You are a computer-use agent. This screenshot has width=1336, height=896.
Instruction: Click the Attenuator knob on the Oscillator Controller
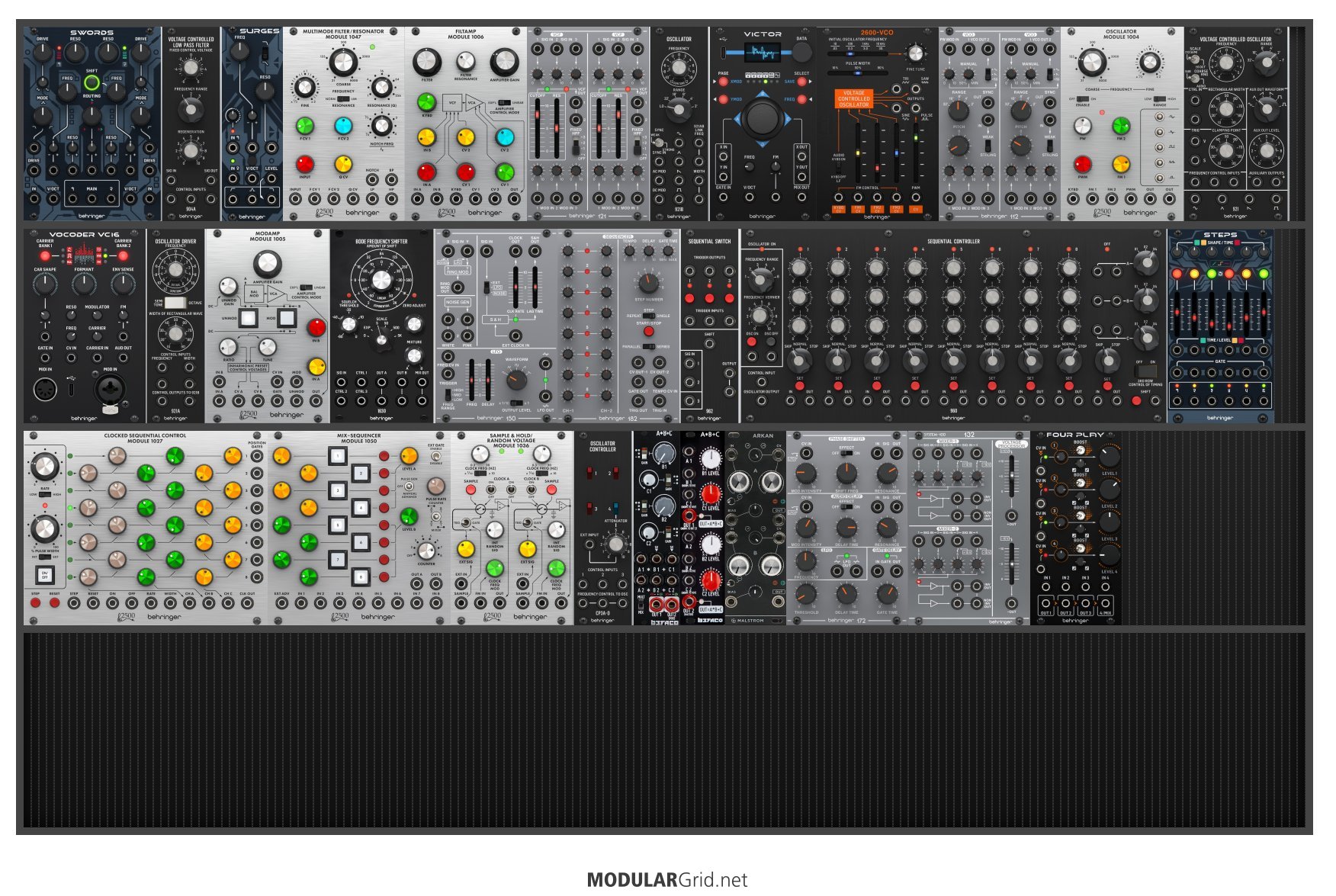click(615, 544)
